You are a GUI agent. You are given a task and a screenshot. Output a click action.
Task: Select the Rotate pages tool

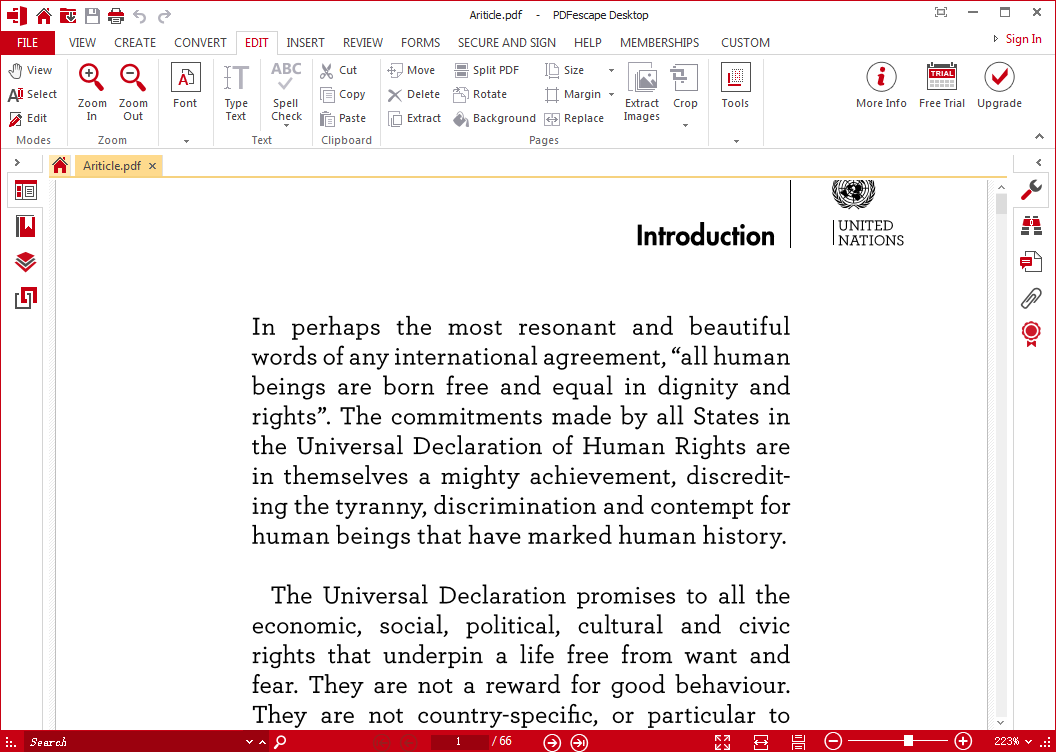480,94
